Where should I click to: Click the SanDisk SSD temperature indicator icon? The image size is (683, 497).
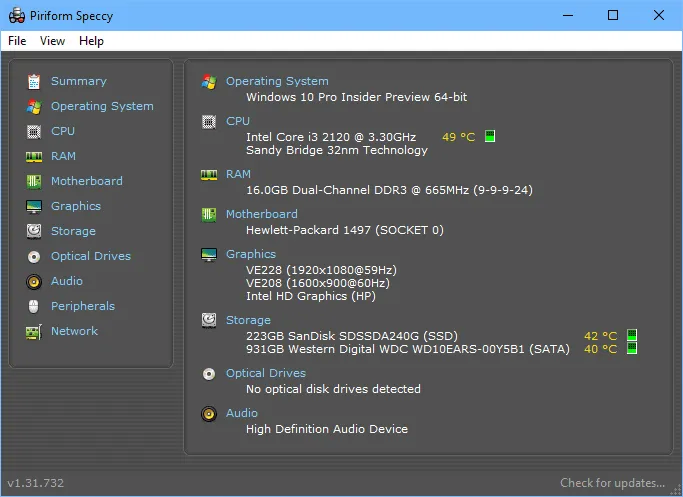click(632, 335)
